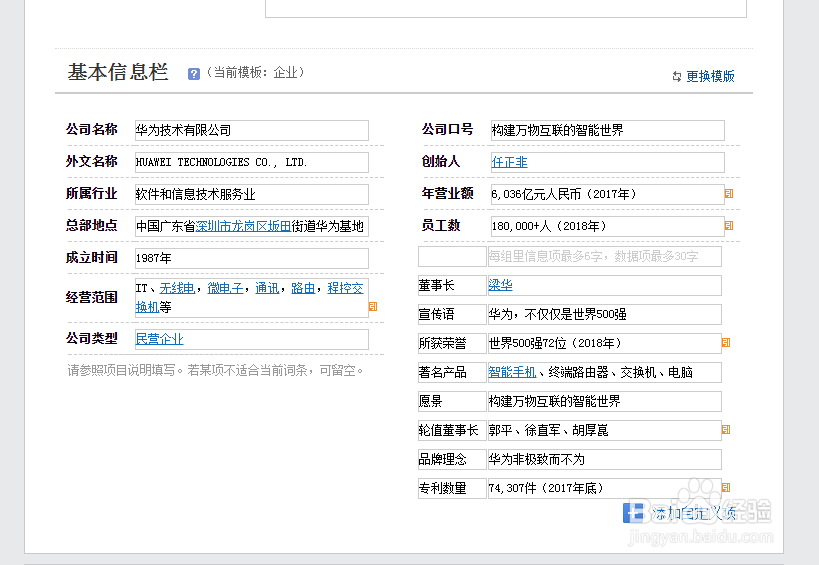Click the 更换模版 switch icon
This screenshot has height=565, width=819.
pyautogui.click(x=677, y=76)
